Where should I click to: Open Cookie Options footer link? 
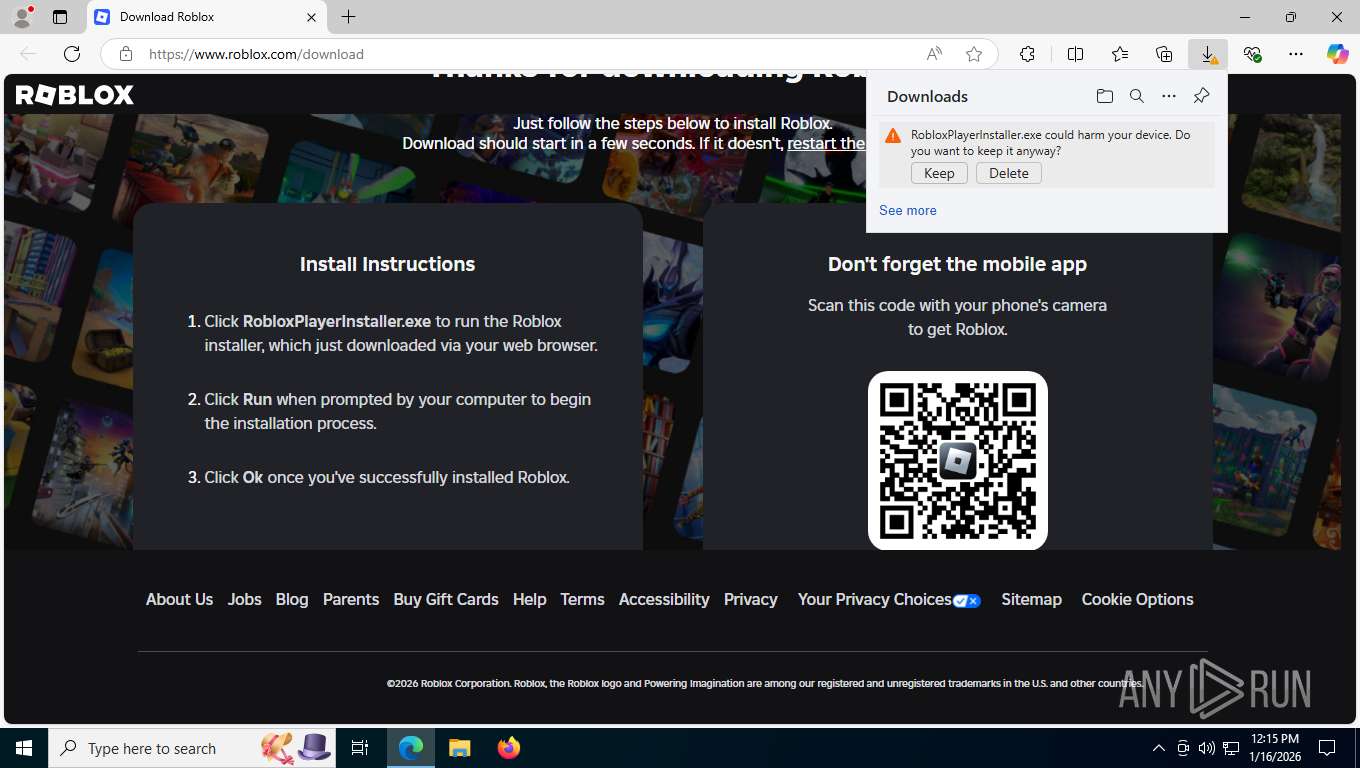tap(1137, 599)
